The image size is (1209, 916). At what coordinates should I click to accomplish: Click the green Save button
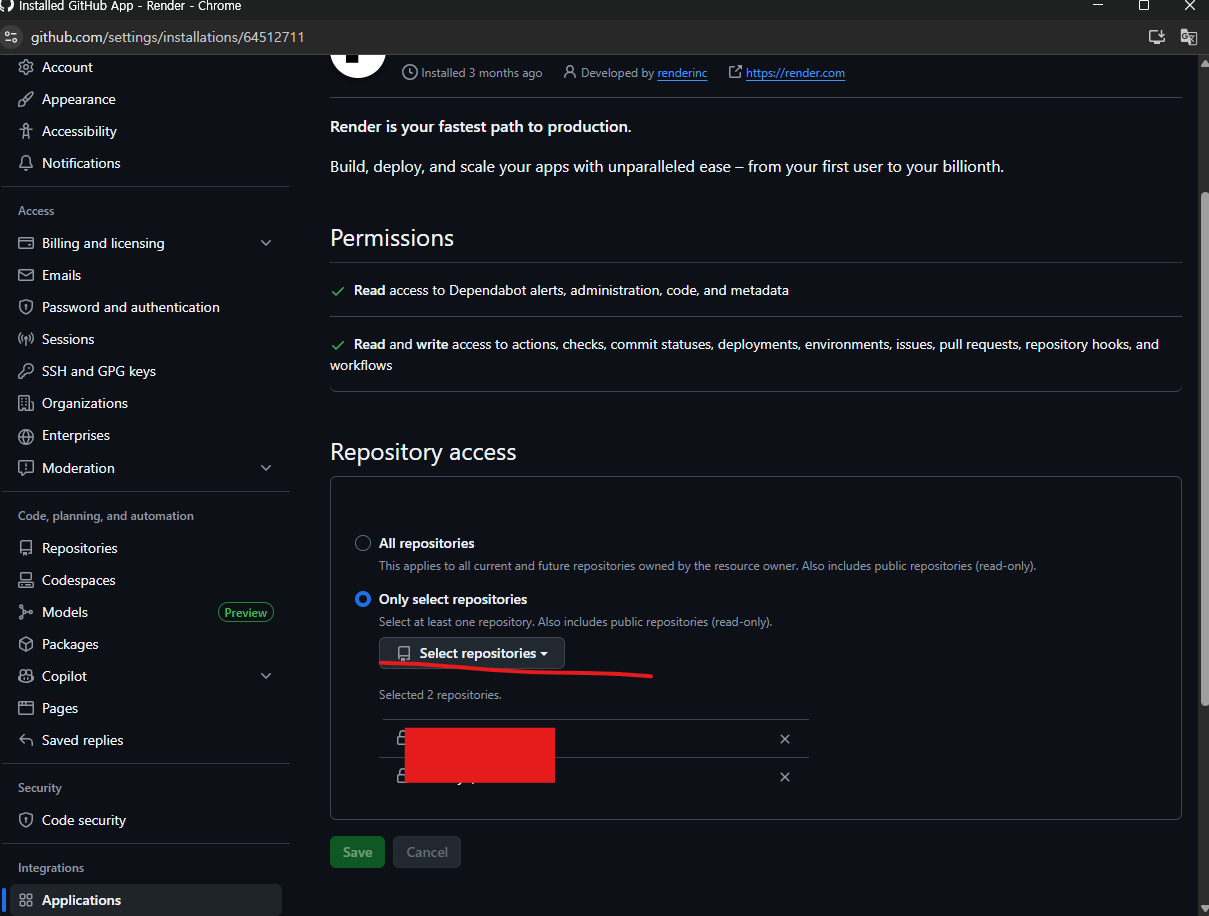[x=357, y=852]
